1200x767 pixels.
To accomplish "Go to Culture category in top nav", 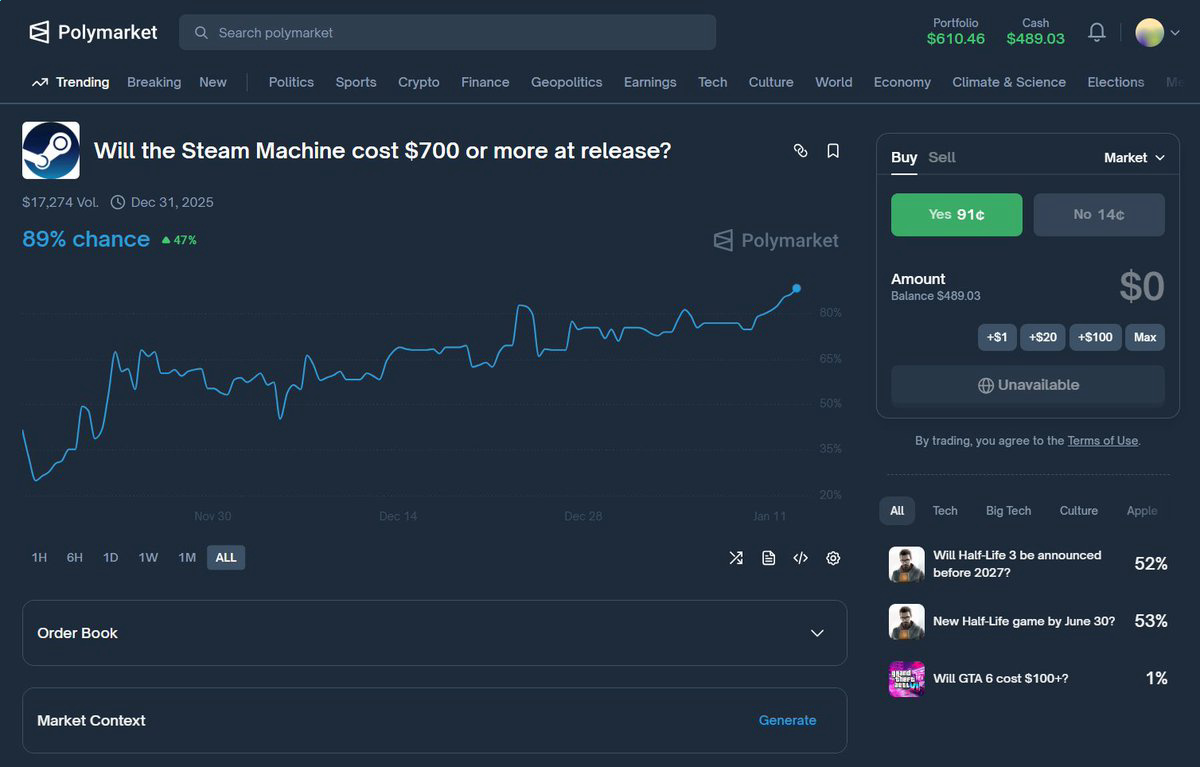I will pyautogui.click(x=771, y=82).
